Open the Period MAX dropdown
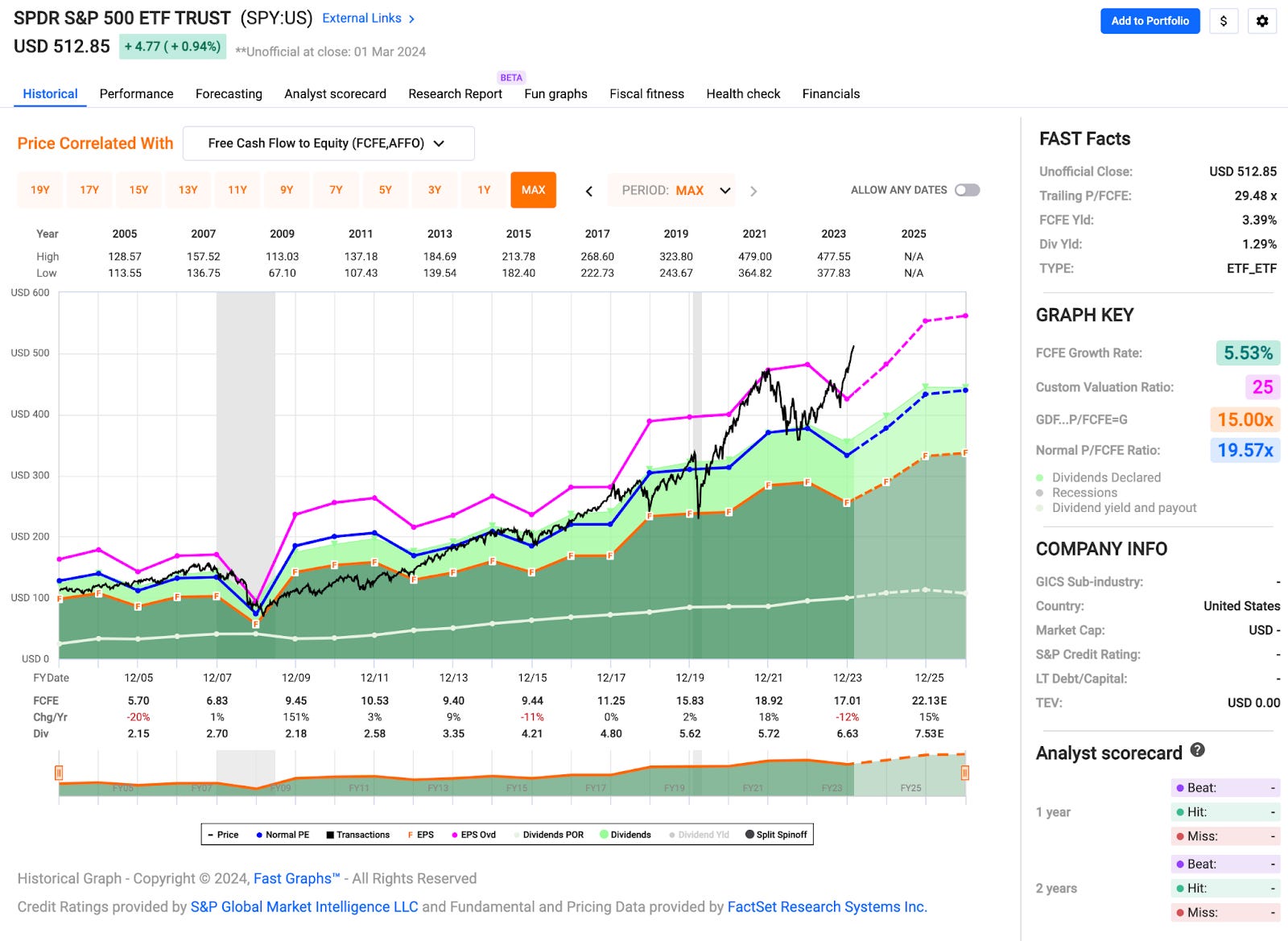1288x941 pixels. coord(672,191)
